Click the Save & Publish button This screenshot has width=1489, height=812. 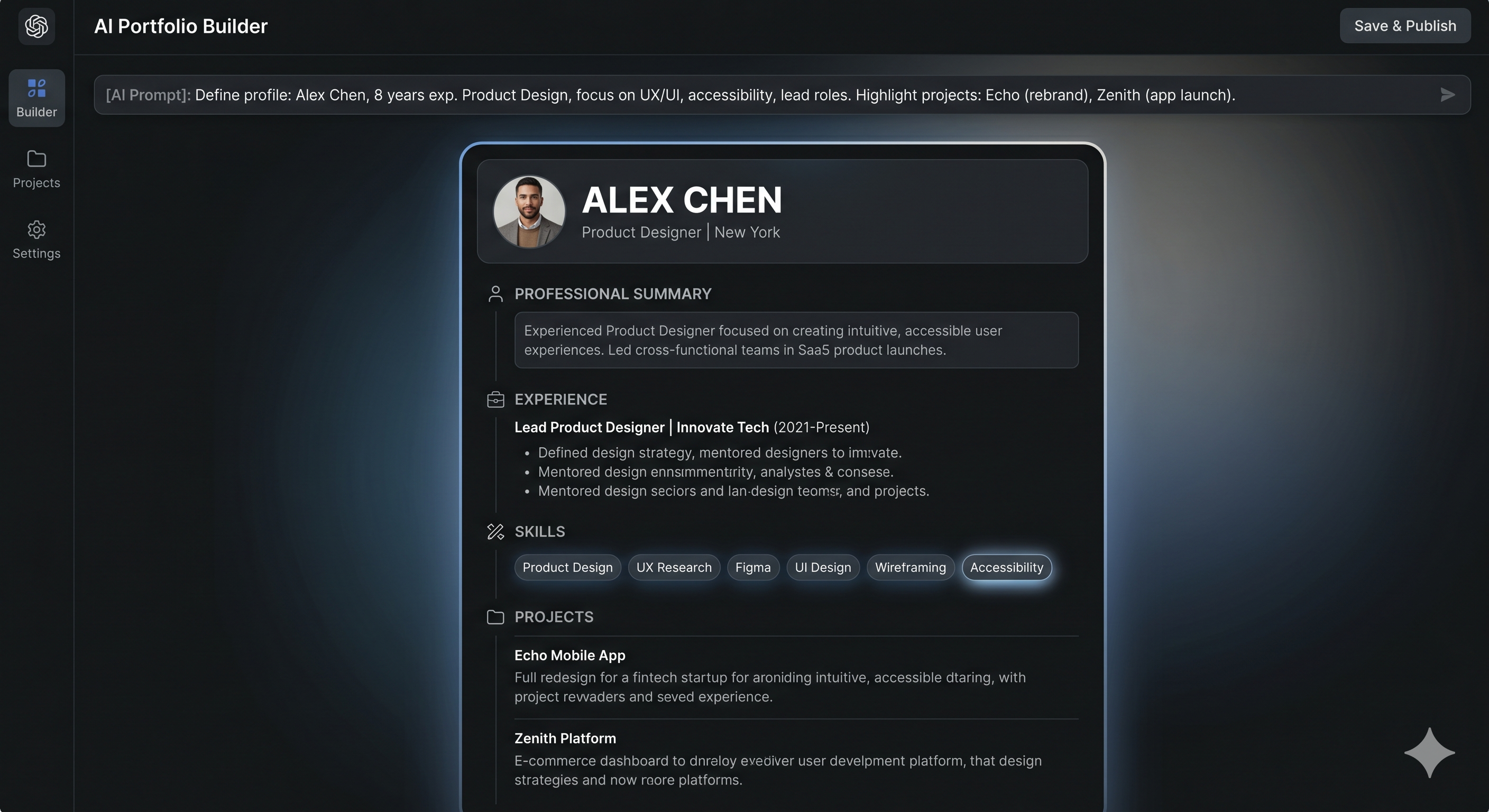click(1405, 26)
